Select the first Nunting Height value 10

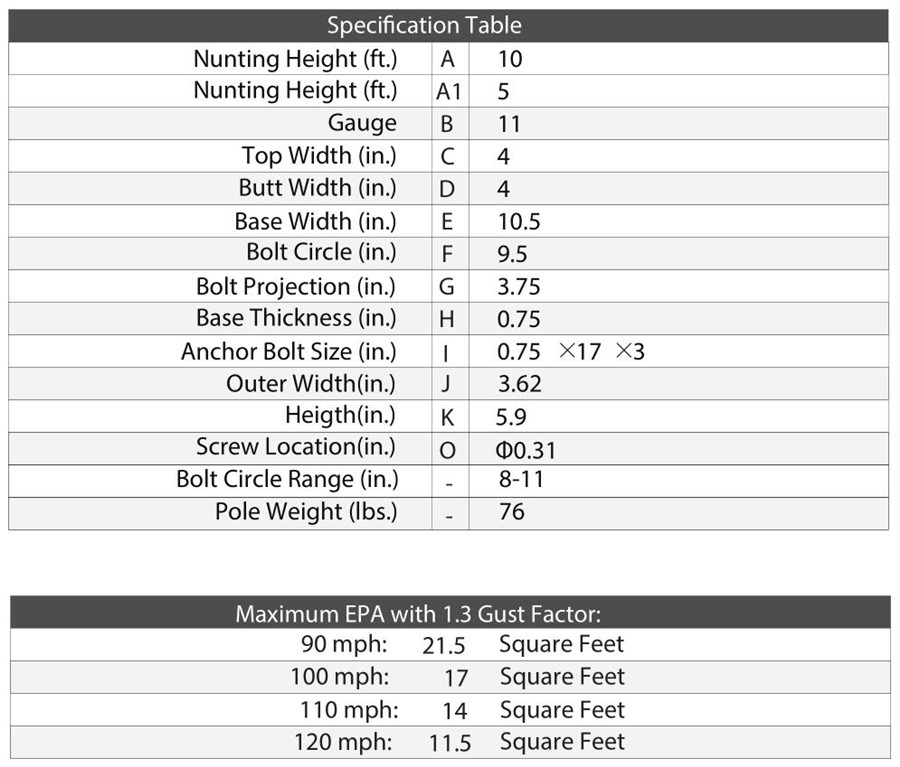[x=510, y=59]
